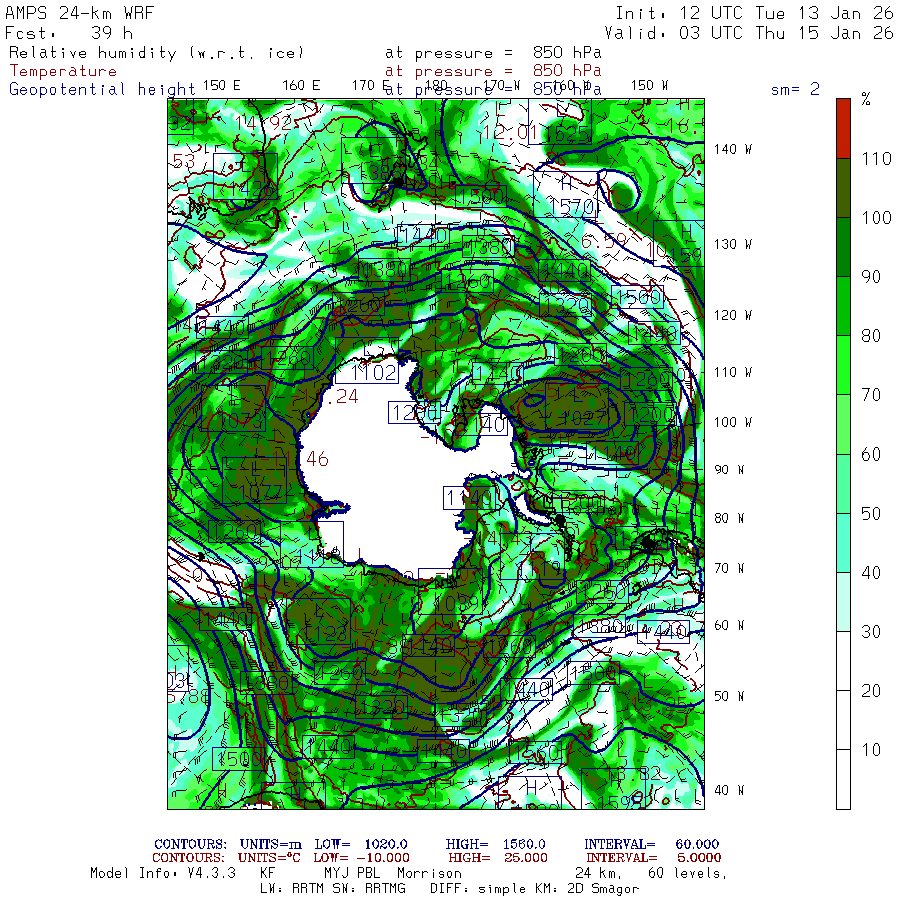Click the colorbar band between 90 and 100
The height and width of the screenshot is (900, 900).
click(x=843, y=247)
